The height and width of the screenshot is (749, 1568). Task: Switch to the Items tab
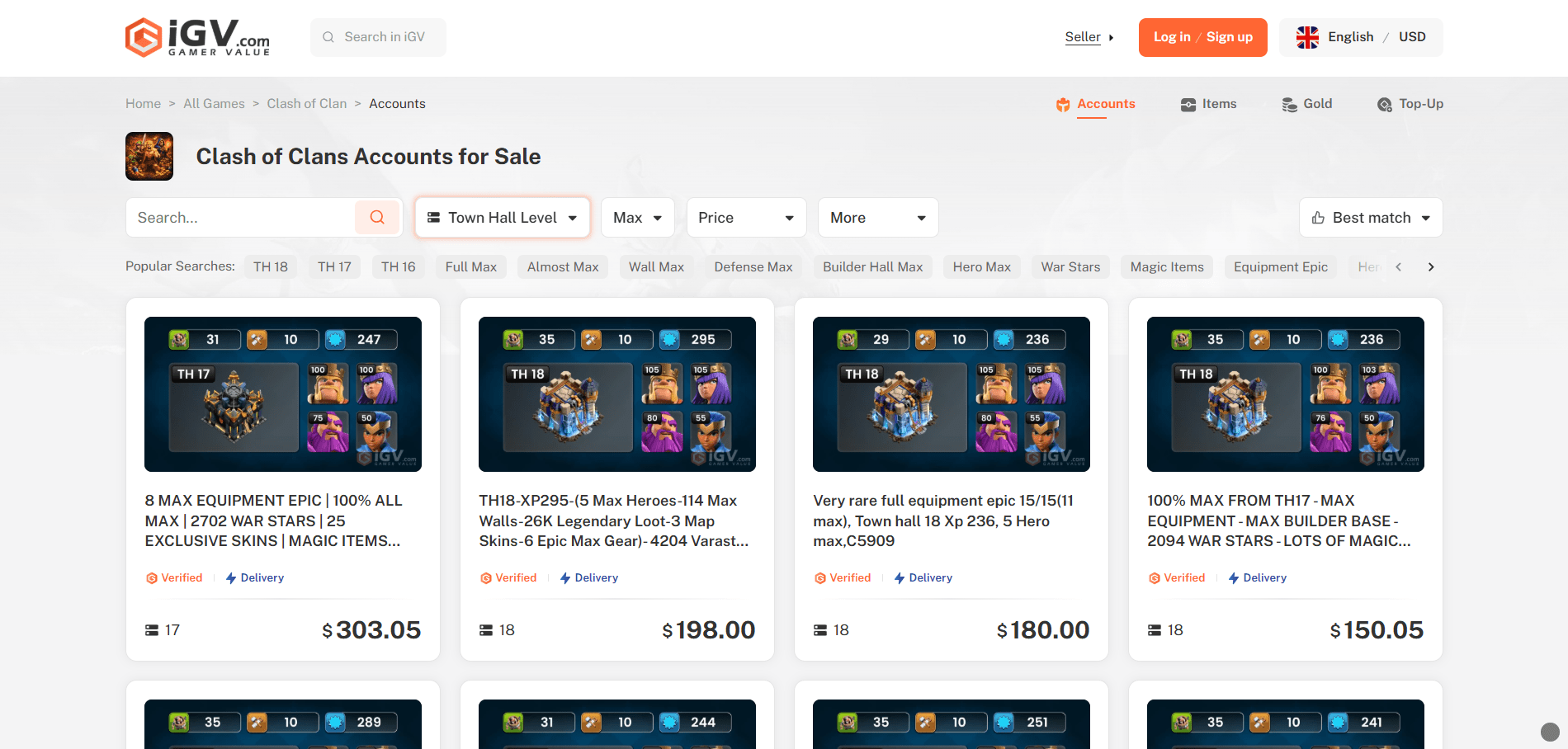coord(1209,104)
